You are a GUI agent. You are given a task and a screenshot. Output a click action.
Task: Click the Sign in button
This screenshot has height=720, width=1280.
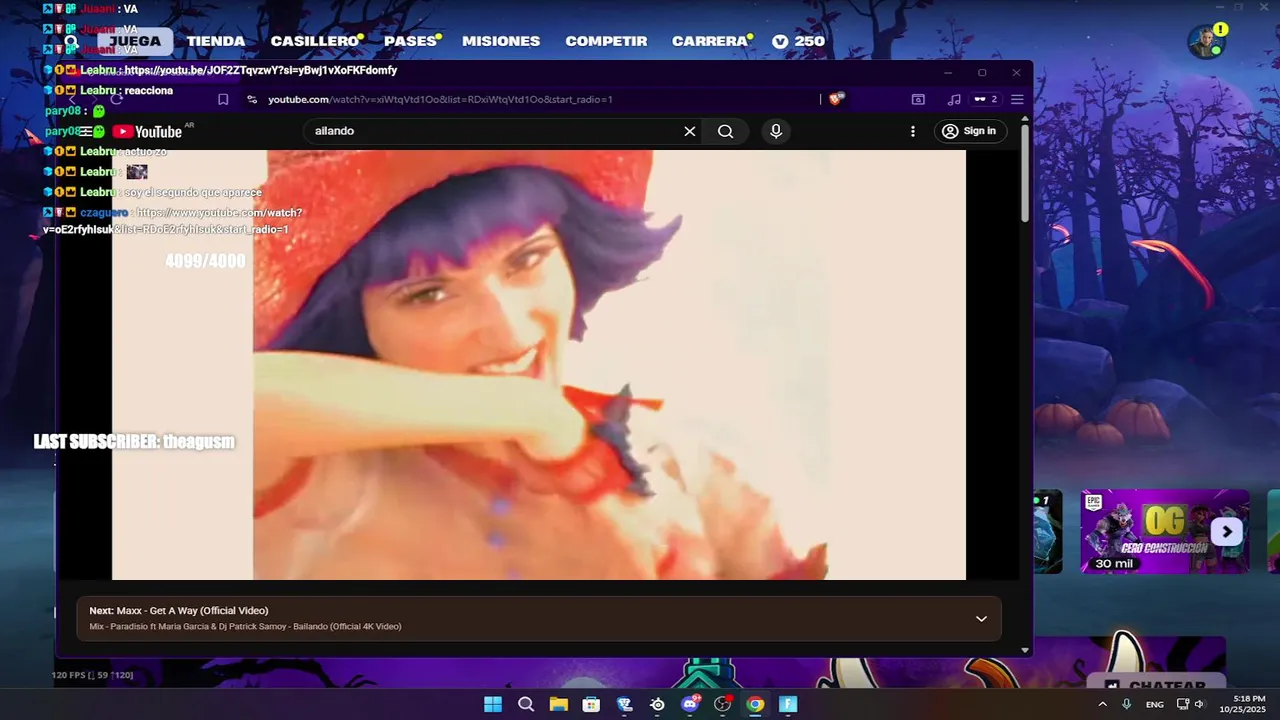click(x=970, y=131)
